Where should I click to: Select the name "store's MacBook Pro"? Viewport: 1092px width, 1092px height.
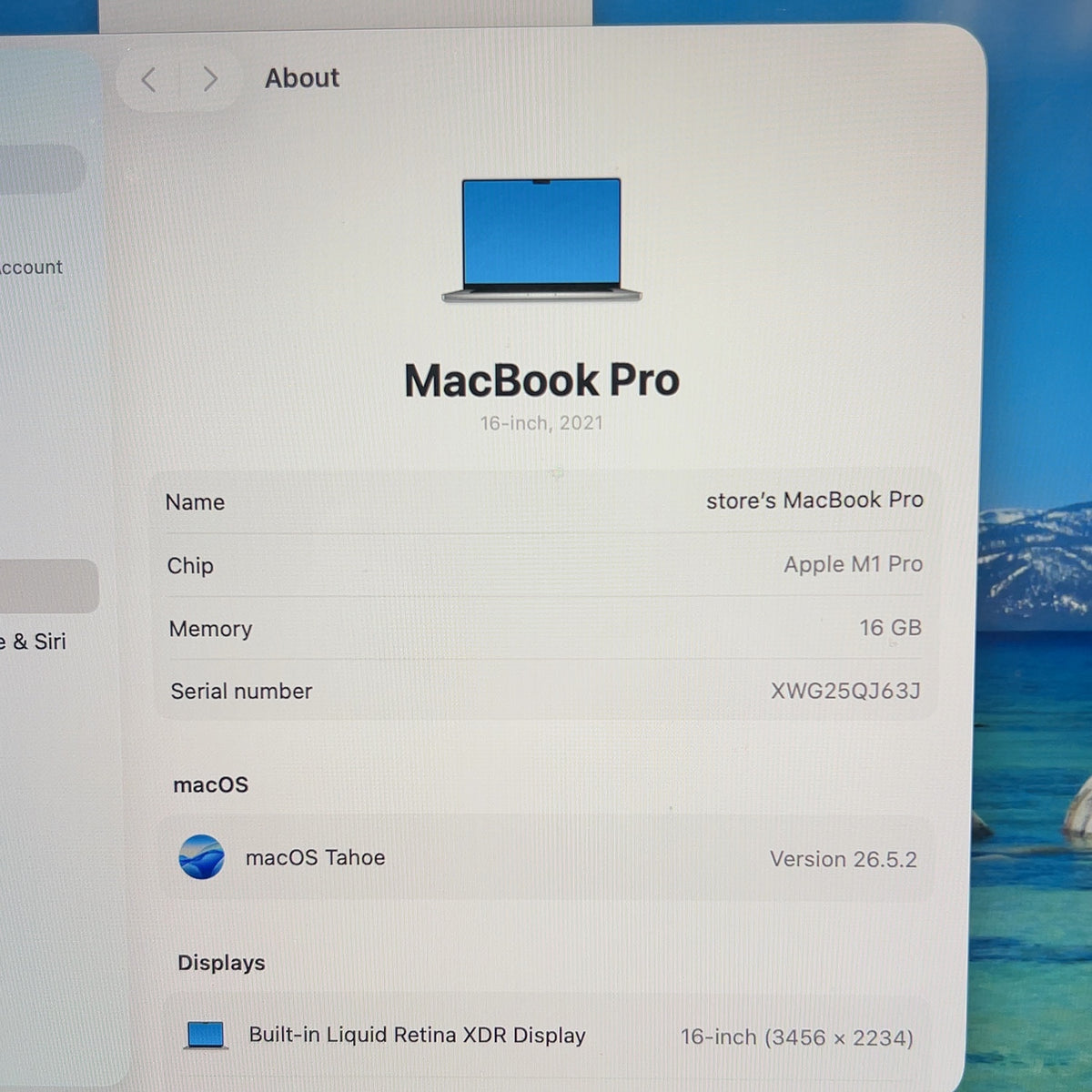814,500
